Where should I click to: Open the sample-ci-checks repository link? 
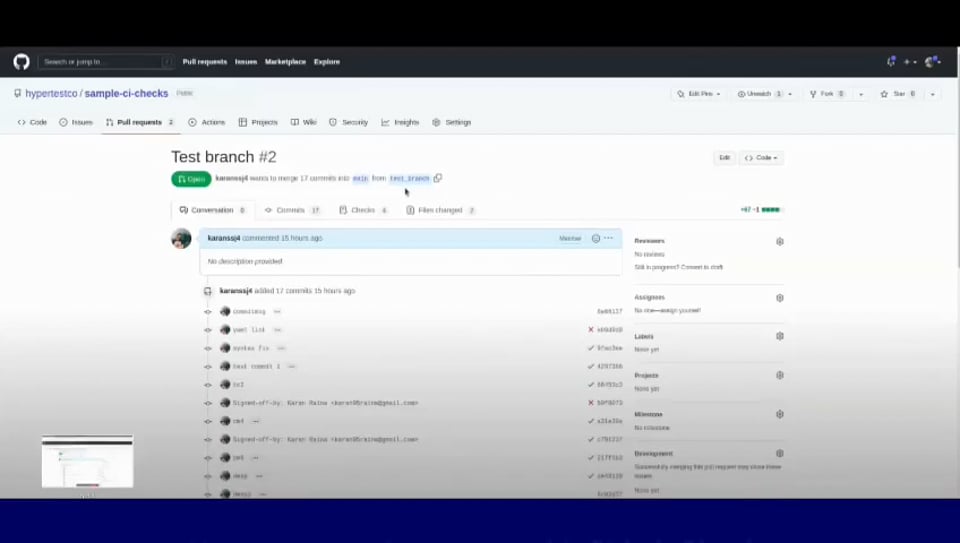pos(126,94)
